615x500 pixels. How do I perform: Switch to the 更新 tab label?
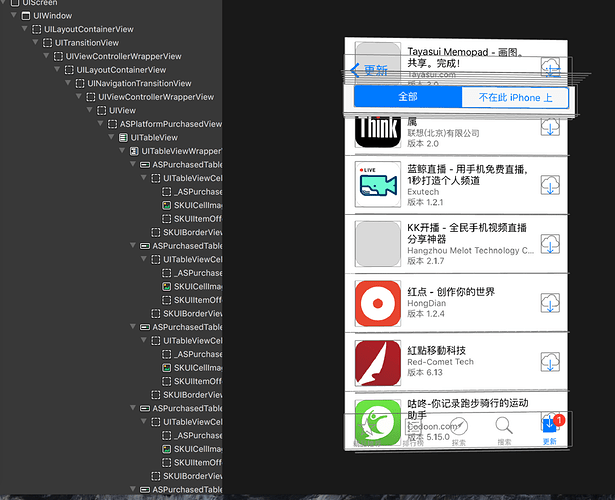[549, 442]
